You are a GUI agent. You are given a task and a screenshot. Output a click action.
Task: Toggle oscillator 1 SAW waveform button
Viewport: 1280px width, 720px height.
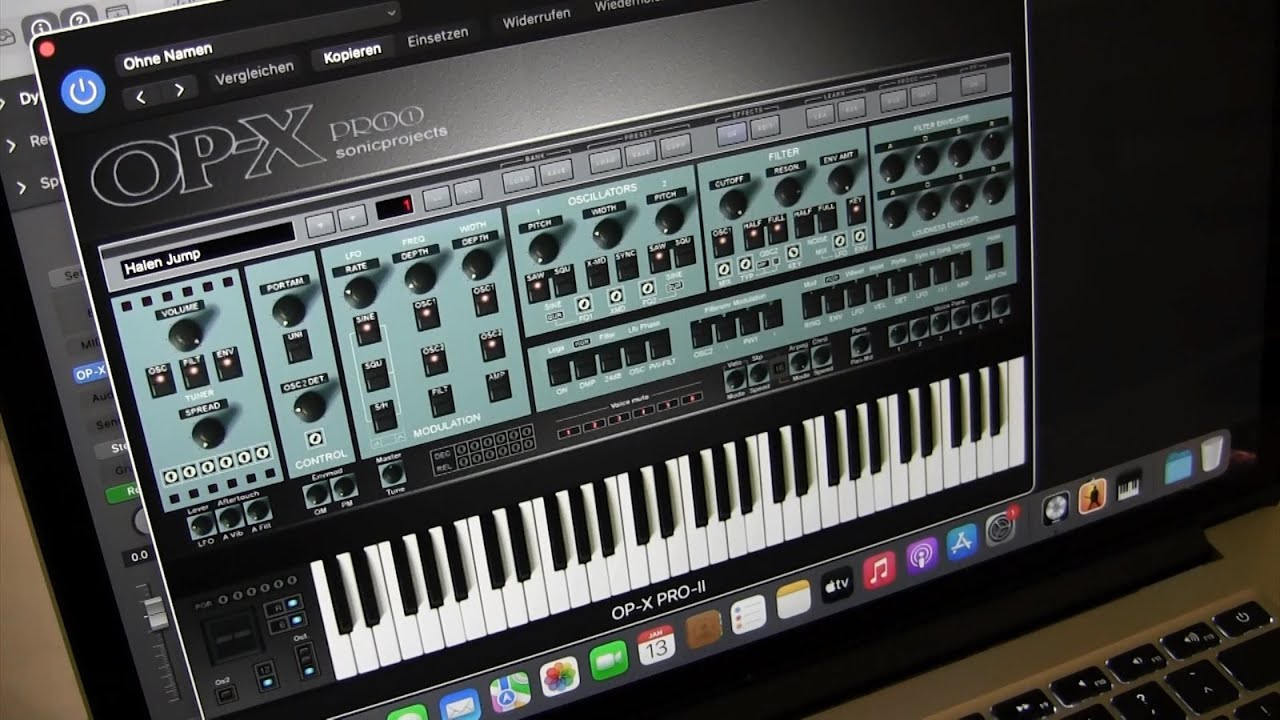[537, 287]
